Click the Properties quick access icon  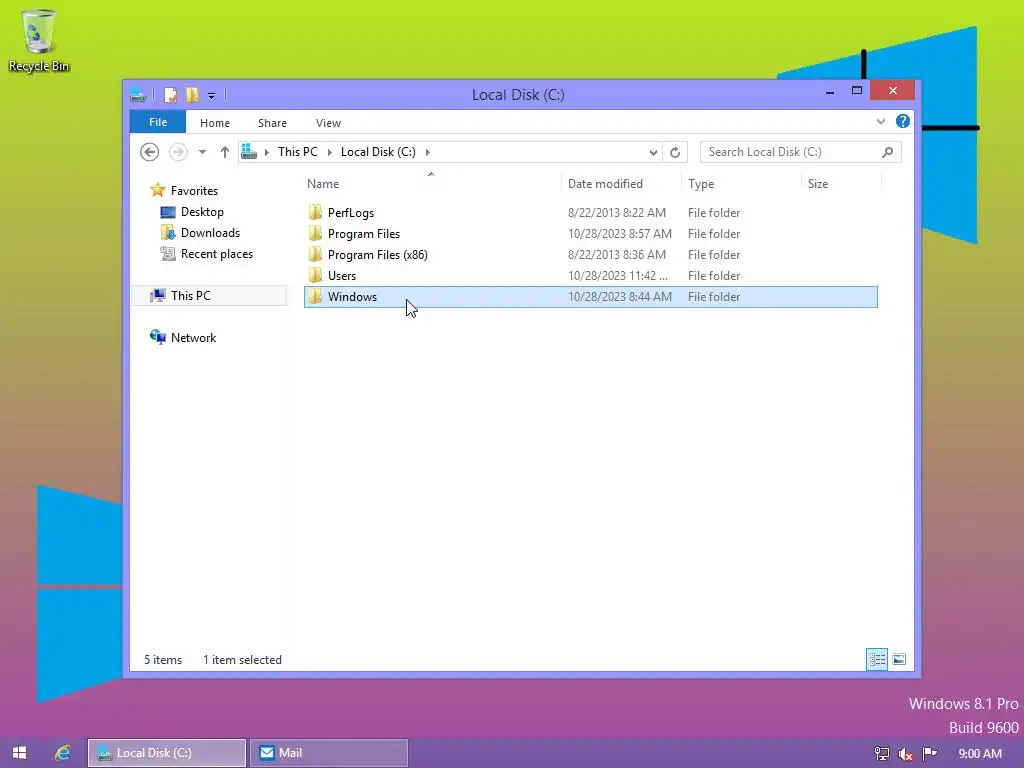(x=170, y=95)
